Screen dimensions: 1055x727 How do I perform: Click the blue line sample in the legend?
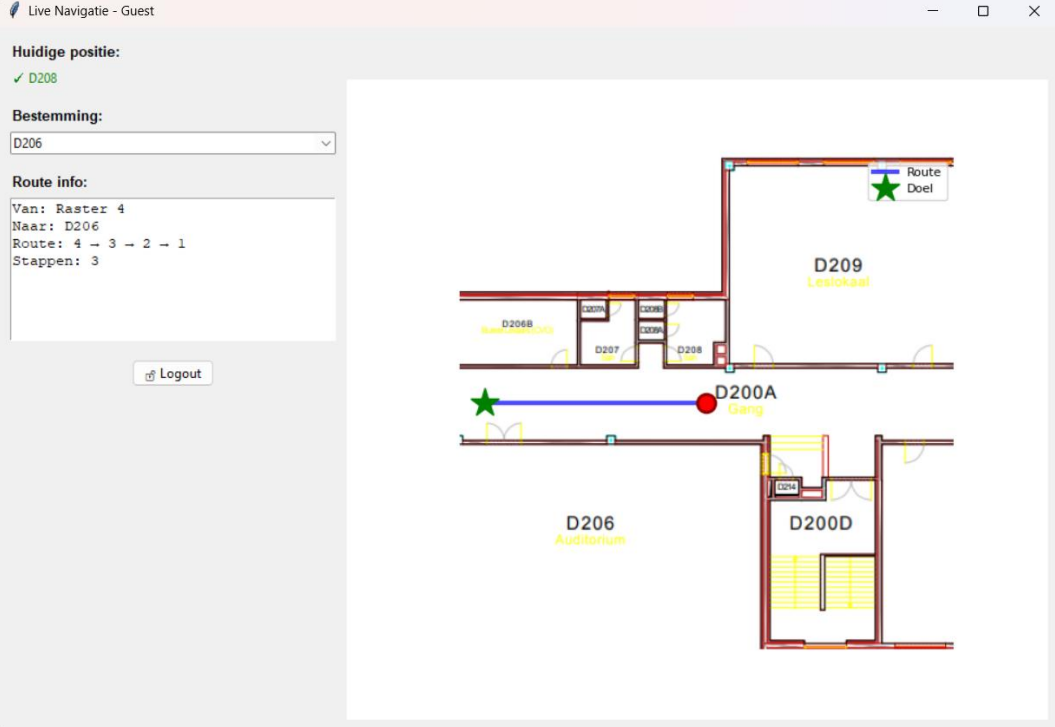click(885, 172)
